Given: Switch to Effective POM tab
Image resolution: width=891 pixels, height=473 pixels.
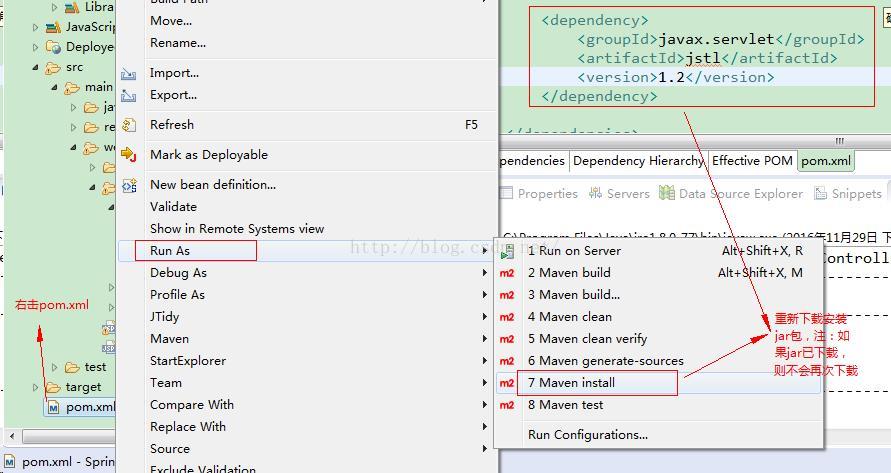Looking at the screenshot, I should [752, 161].
